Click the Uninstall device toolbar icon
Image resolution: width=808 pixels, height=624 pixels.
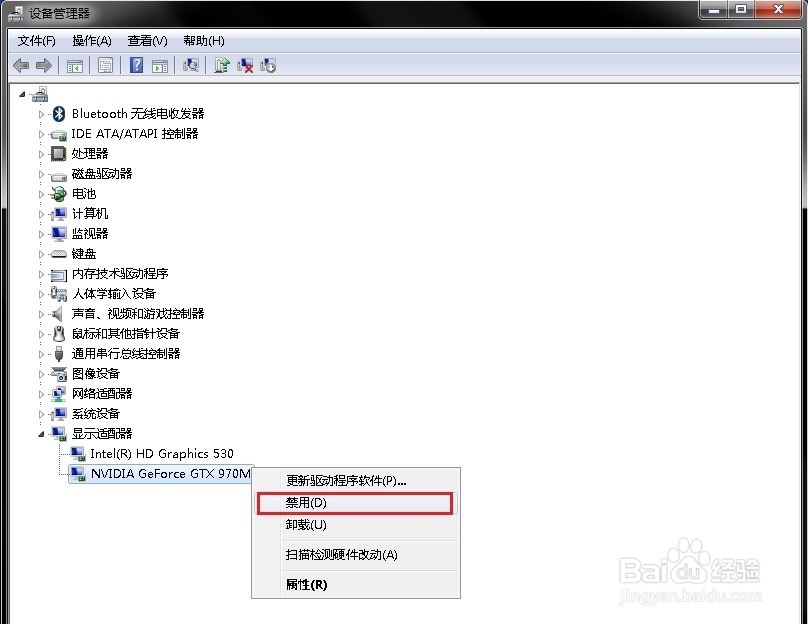[x=245, y=65]
